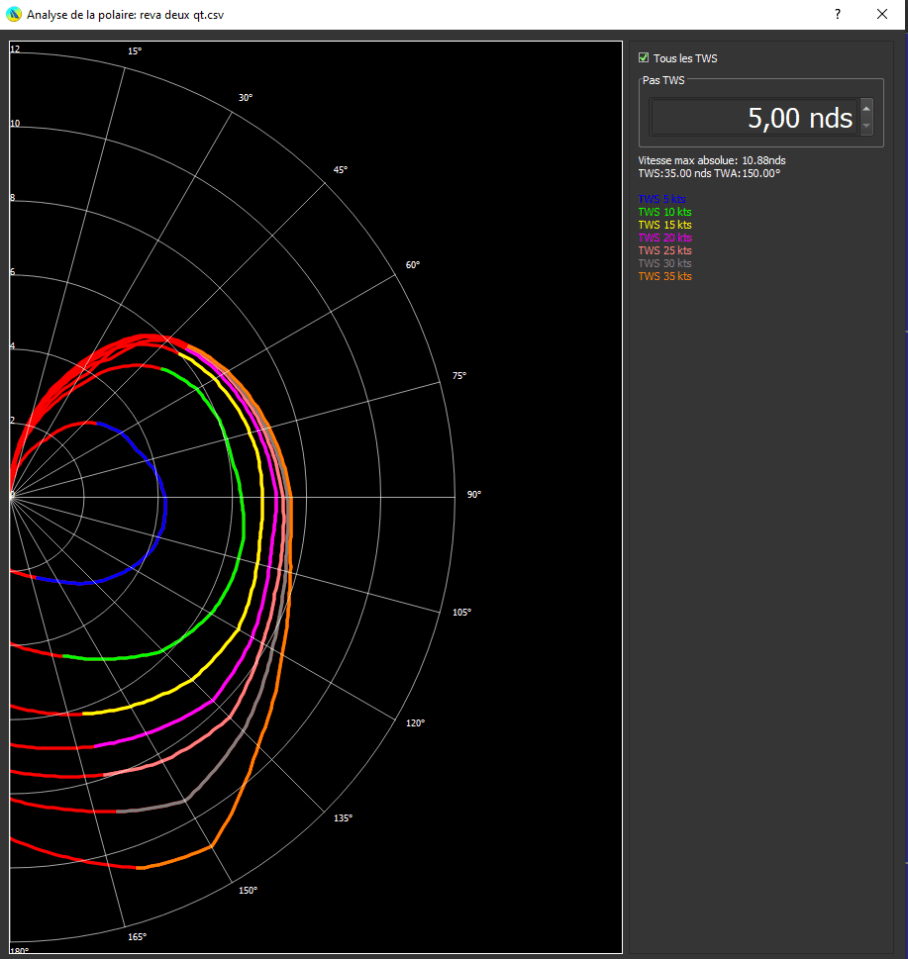
Task: Select TWS 35 kts legend entry
Action: point(665,276)
